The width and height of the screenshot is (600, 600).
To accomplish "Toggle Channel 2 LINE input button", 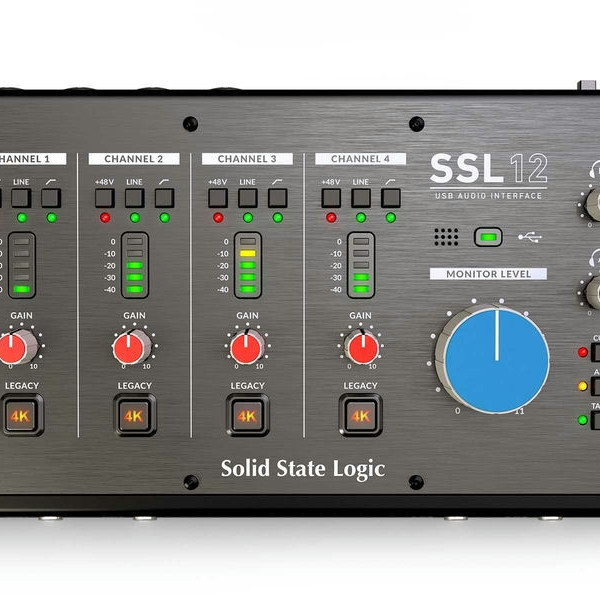I will click(135, 198).
